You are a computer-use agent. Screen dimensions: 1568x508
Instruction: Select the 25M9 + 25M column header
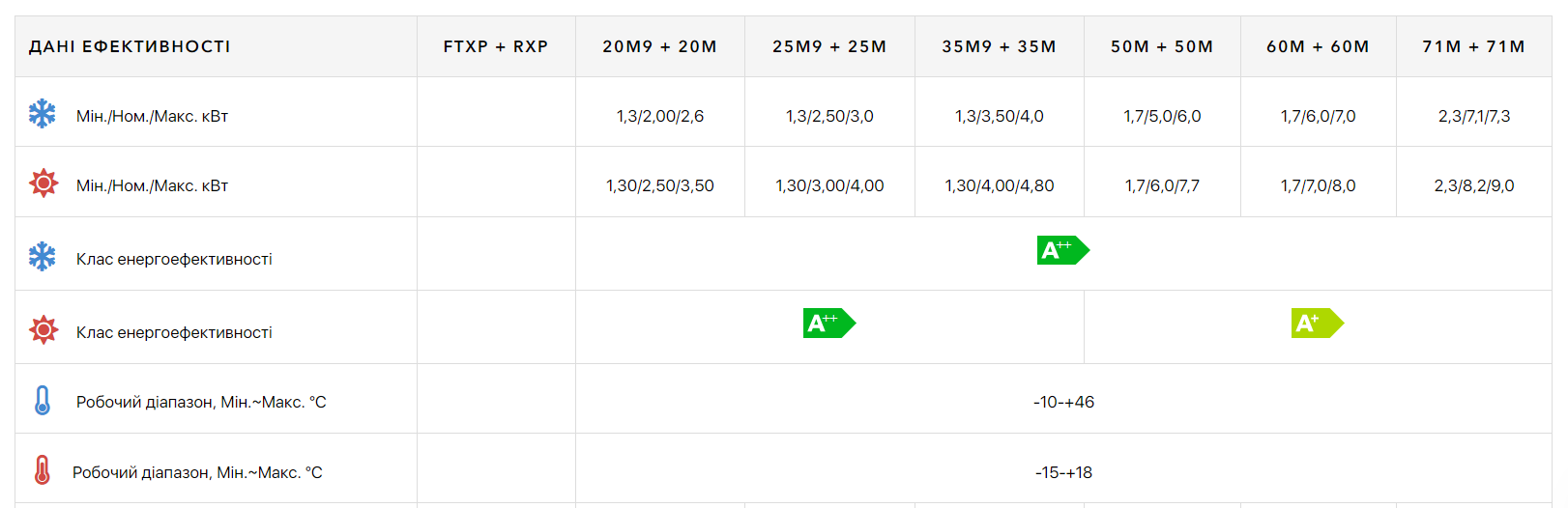tap(829, 46)
